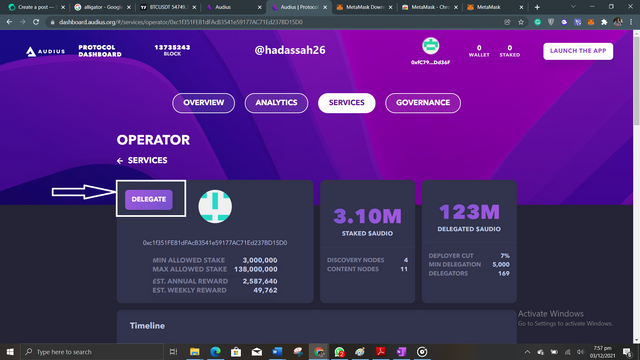This screenshot has width=640, height=360.
Task: Open the Mail app from the taskbar
Action: coord(257,351)
